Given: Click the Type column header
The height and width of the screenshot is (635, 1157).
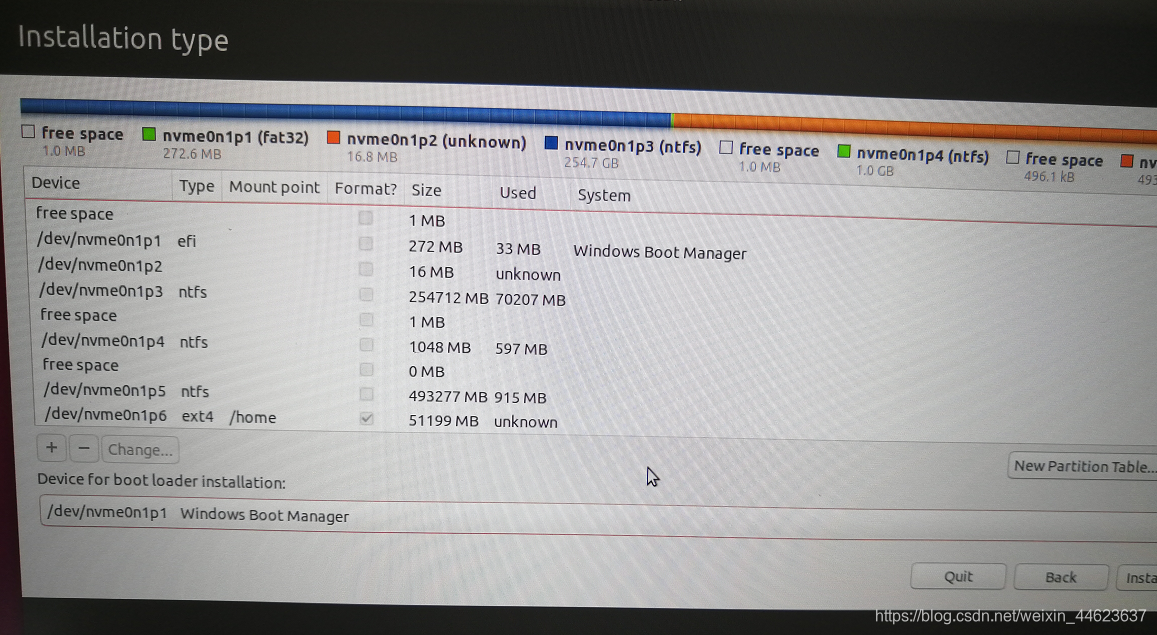Looking at the screenshot, I should coord(196,187).
